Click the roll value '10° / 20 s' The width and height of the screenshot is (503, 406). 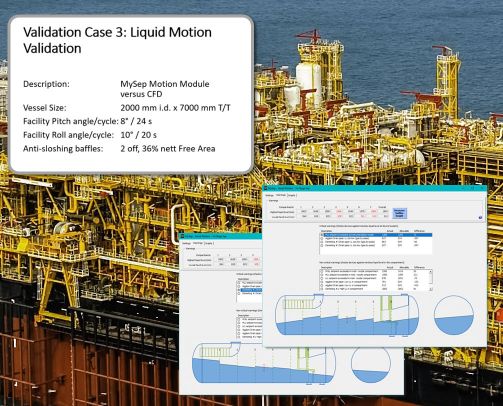138,135
